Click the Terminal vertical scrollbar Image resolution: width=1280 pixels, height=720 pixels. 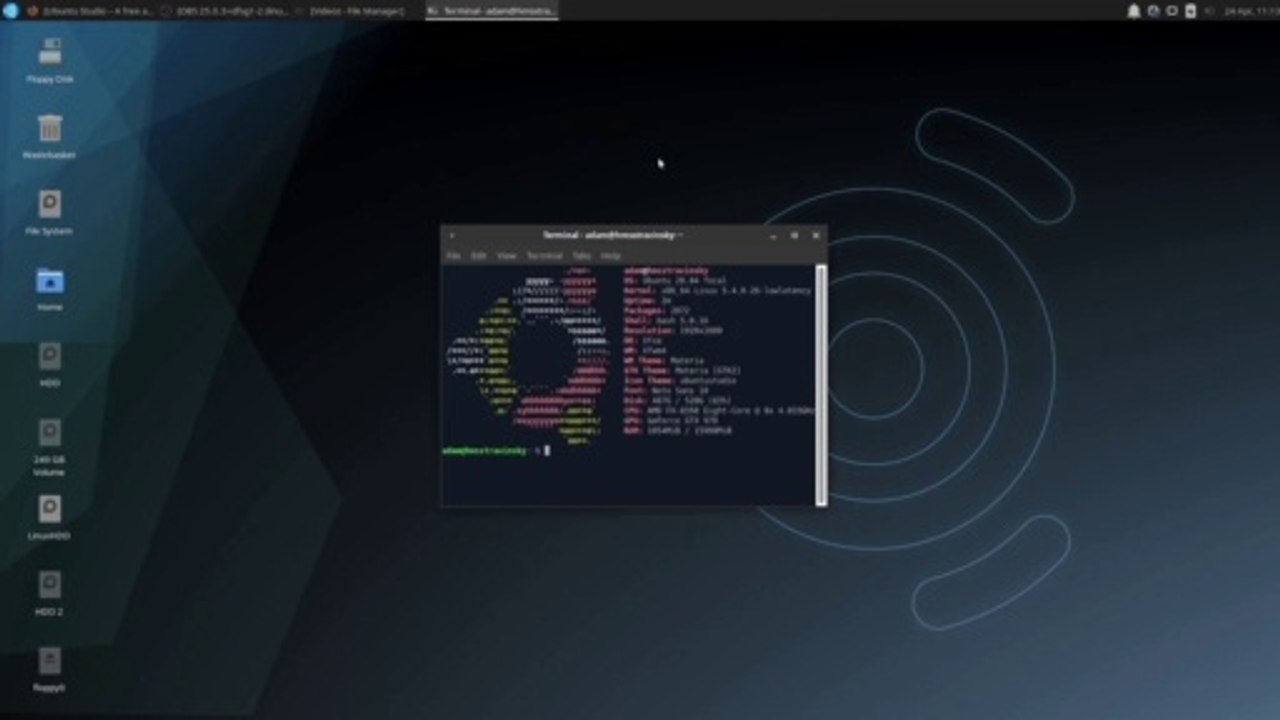[822, 385]
